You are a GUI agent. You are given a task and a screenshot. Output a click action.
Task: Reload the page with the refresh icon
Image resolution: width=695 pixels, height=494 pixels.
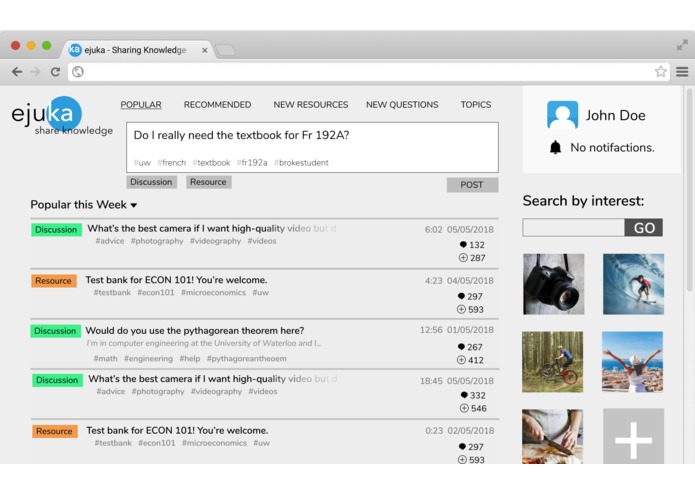click(55, 72)
